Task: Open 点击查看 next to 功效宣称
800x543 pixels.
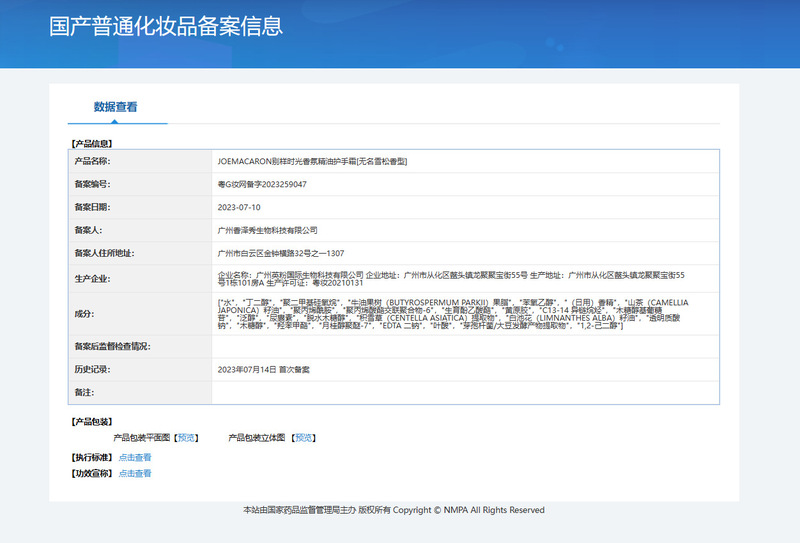Action: tap(135, 474)
